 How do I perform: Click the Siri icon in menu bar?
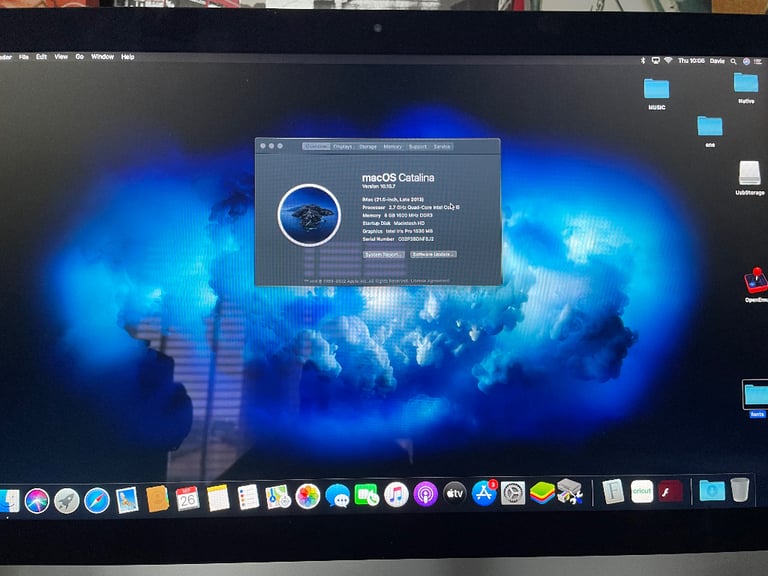tap(746, 61)
